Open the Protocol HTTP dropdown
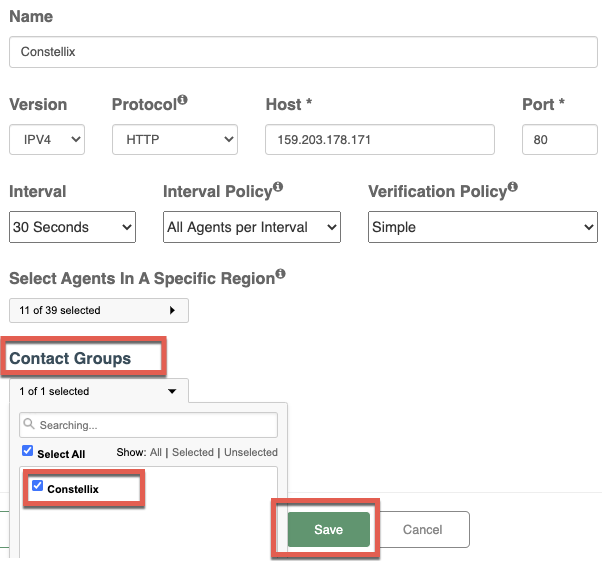 (x=175, y=139)
